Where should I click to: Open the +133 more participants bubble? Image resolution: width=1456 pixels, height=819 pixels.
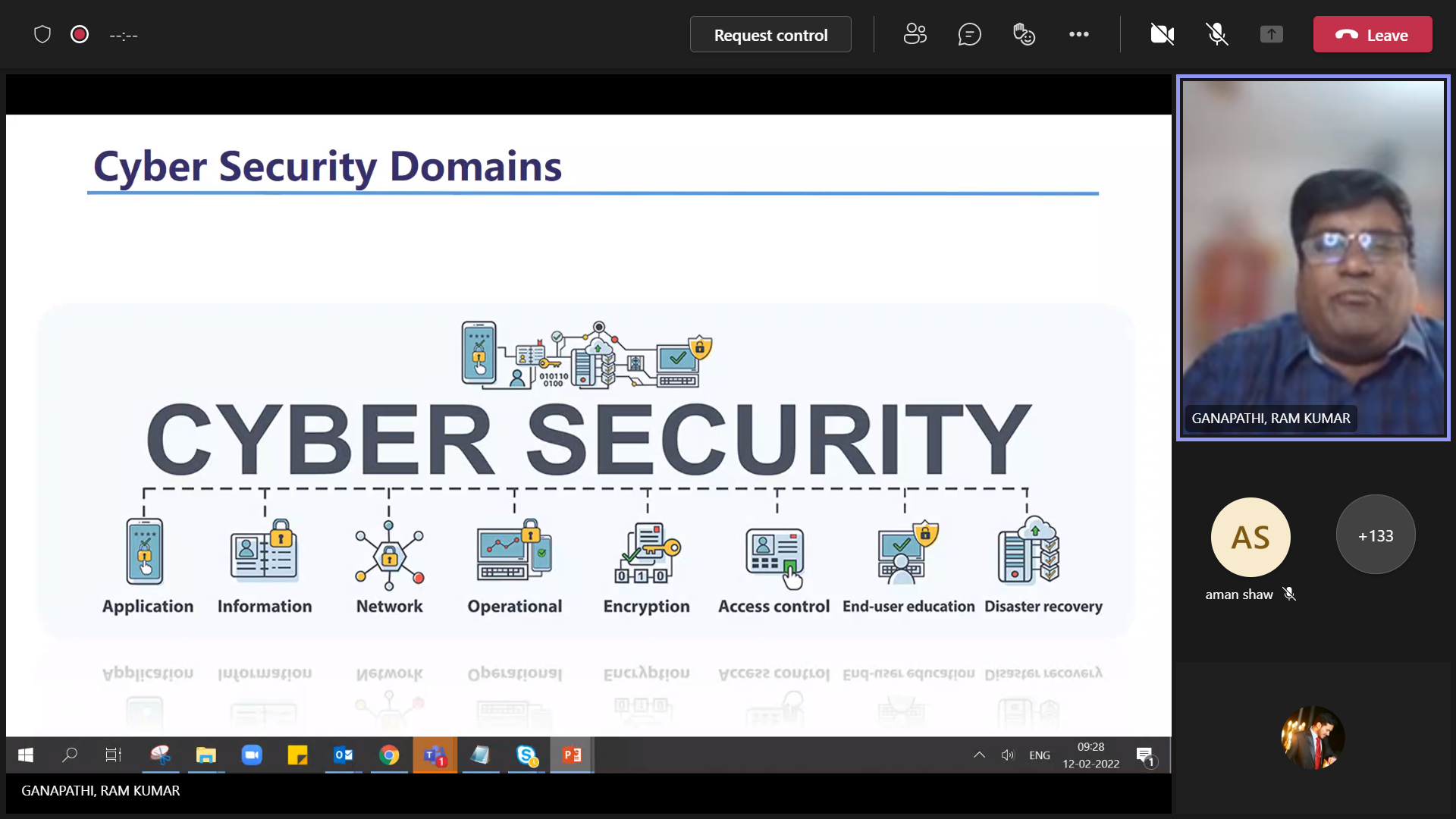1376,535
